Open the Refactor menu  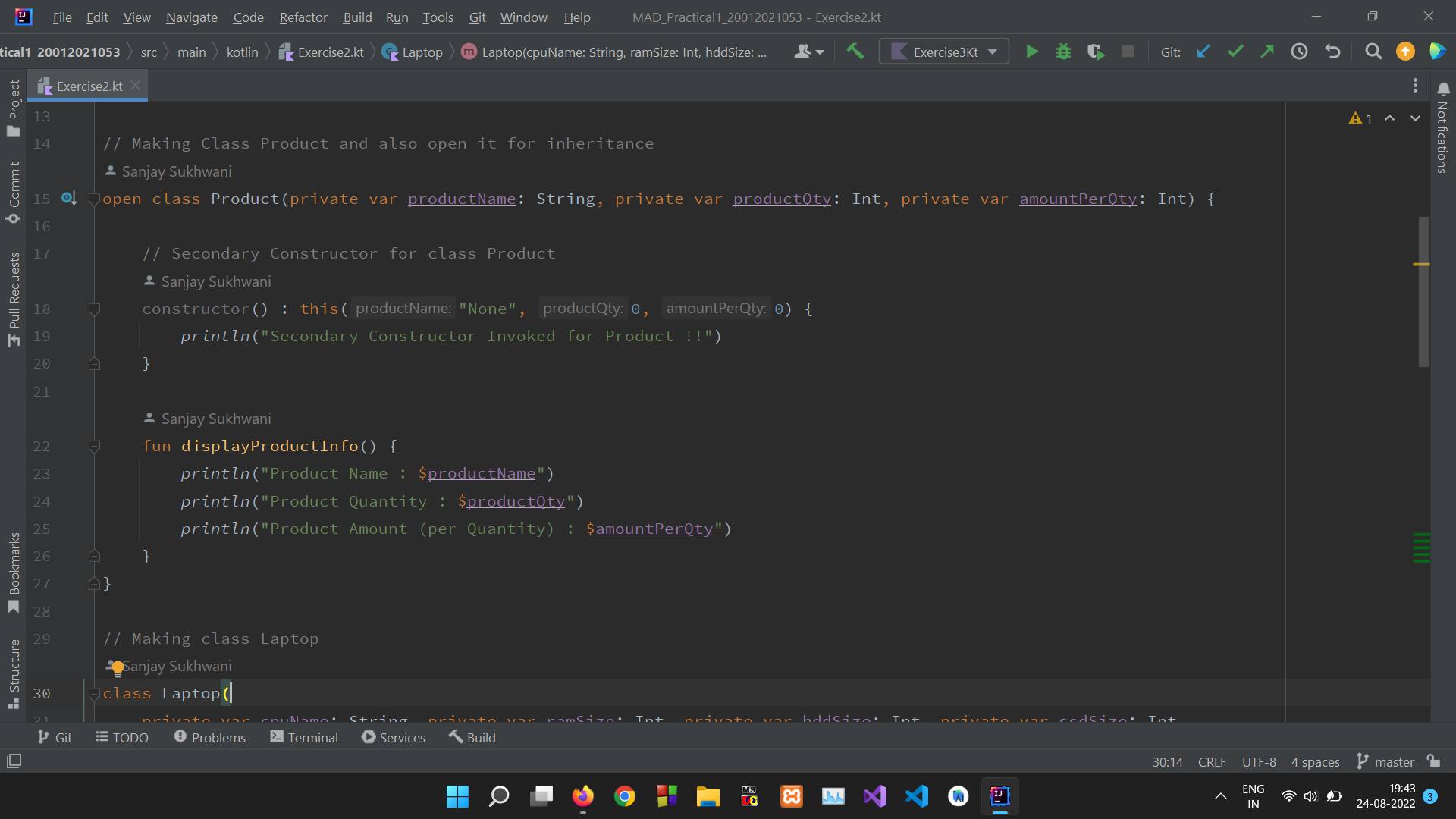tap(303, 17)
